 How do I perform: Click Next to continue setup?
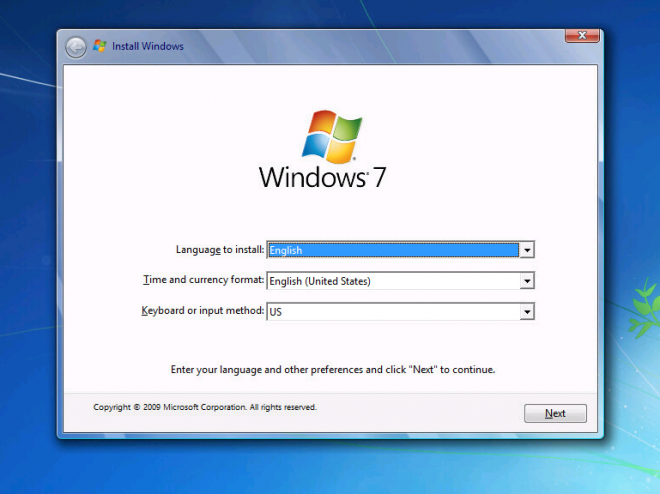pos(555,413)
